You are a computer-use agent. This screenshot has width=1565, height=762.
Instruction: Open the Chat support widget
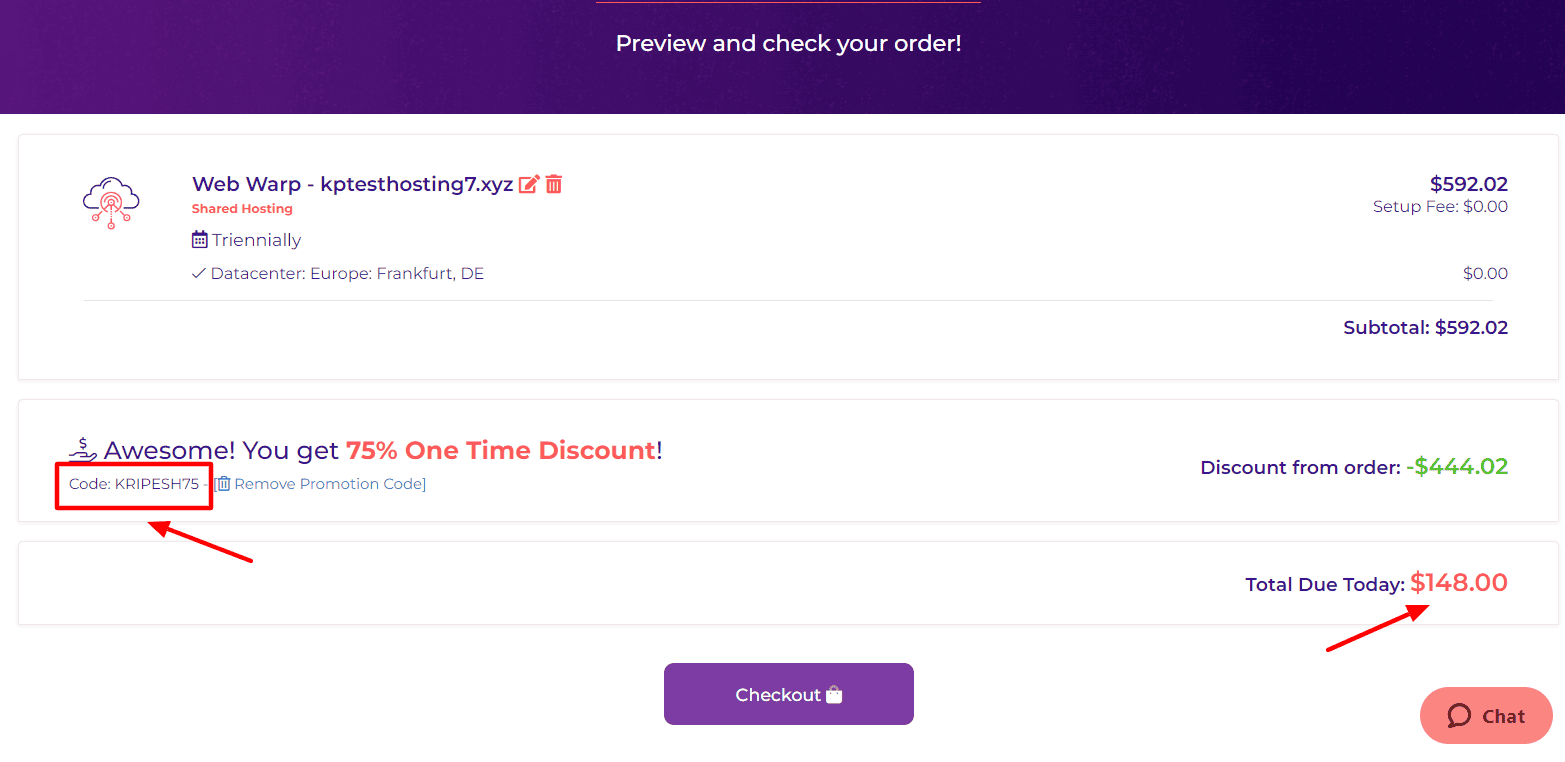click(1486, 716)
